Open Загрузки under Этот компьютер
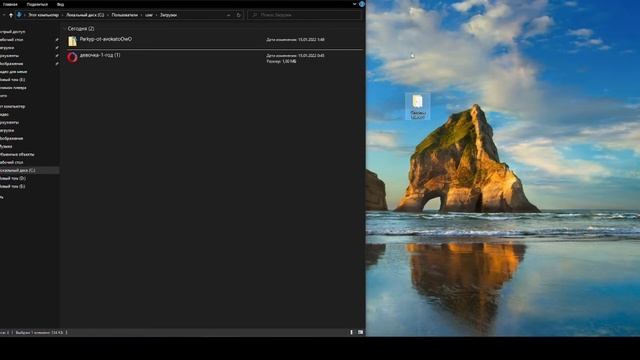This screenshot has height=360, width=640. click(7, 131)
